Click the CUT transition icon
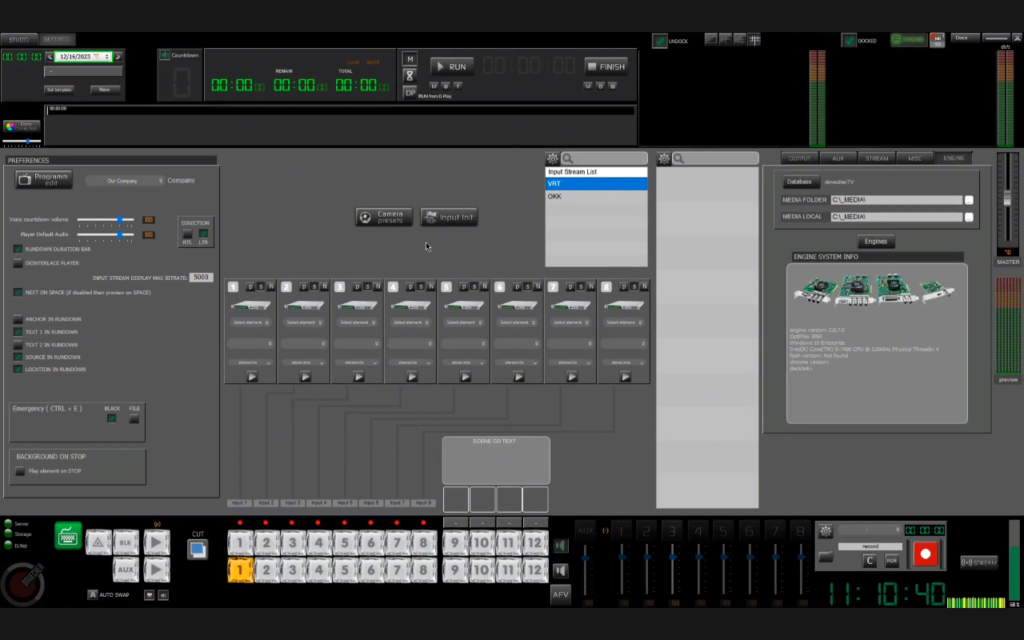 point(197,549)
